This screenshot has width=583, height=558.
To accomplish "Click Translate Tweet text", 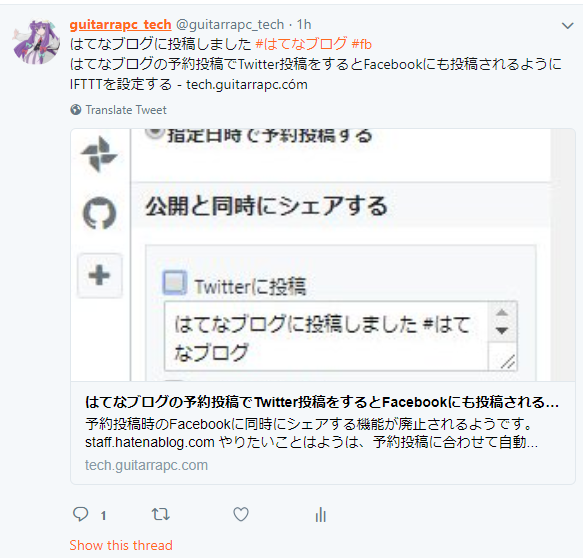I will pos(126,110).
